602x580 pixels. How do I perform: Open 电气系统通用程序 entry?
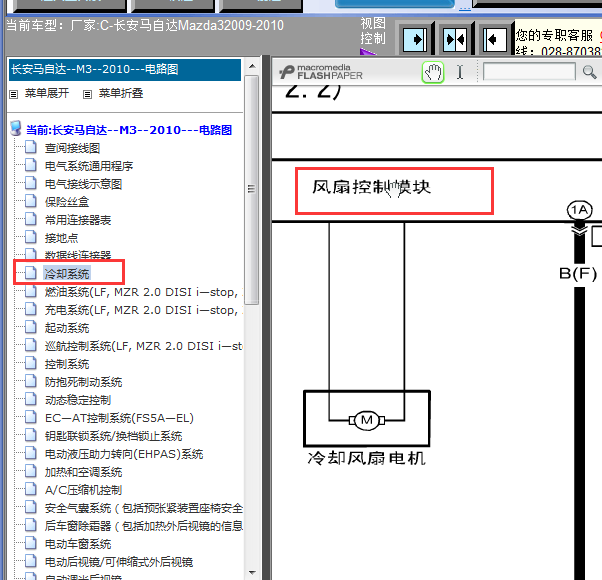pyautogui.click(x=89, y=166)
